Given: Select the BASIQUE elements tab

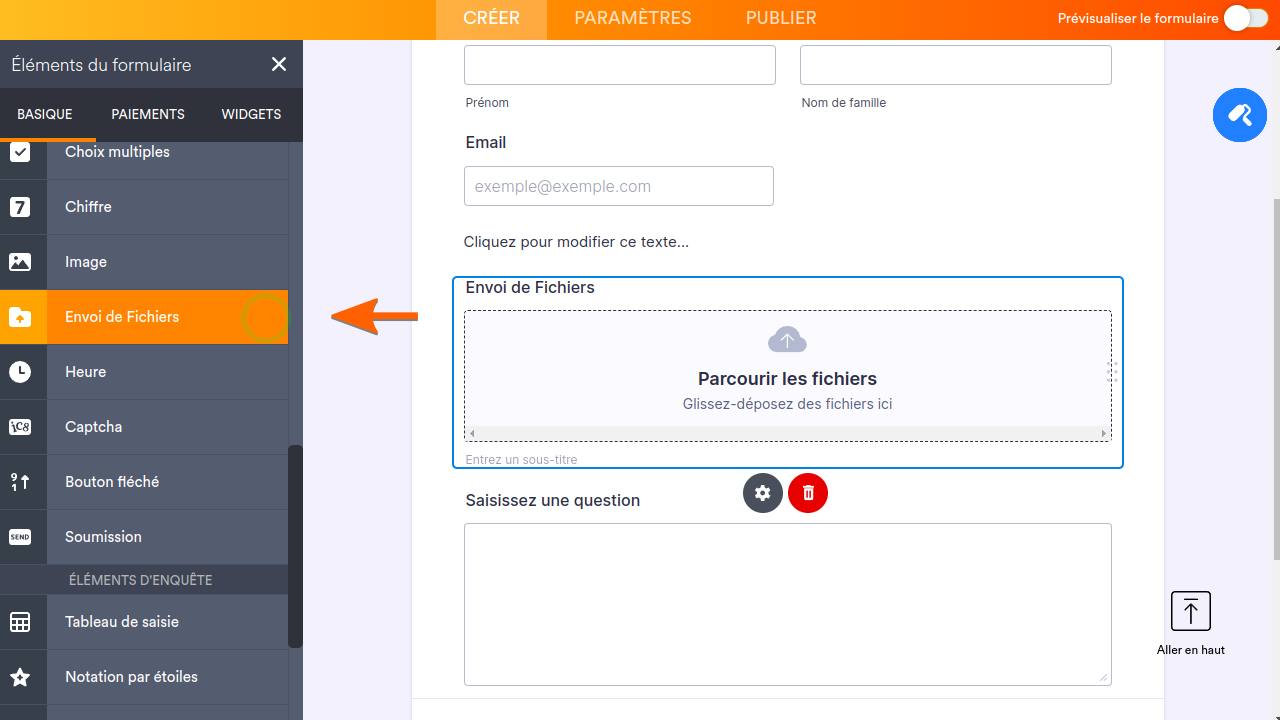Looking at the screenshot, I should (x=45, y=114).
